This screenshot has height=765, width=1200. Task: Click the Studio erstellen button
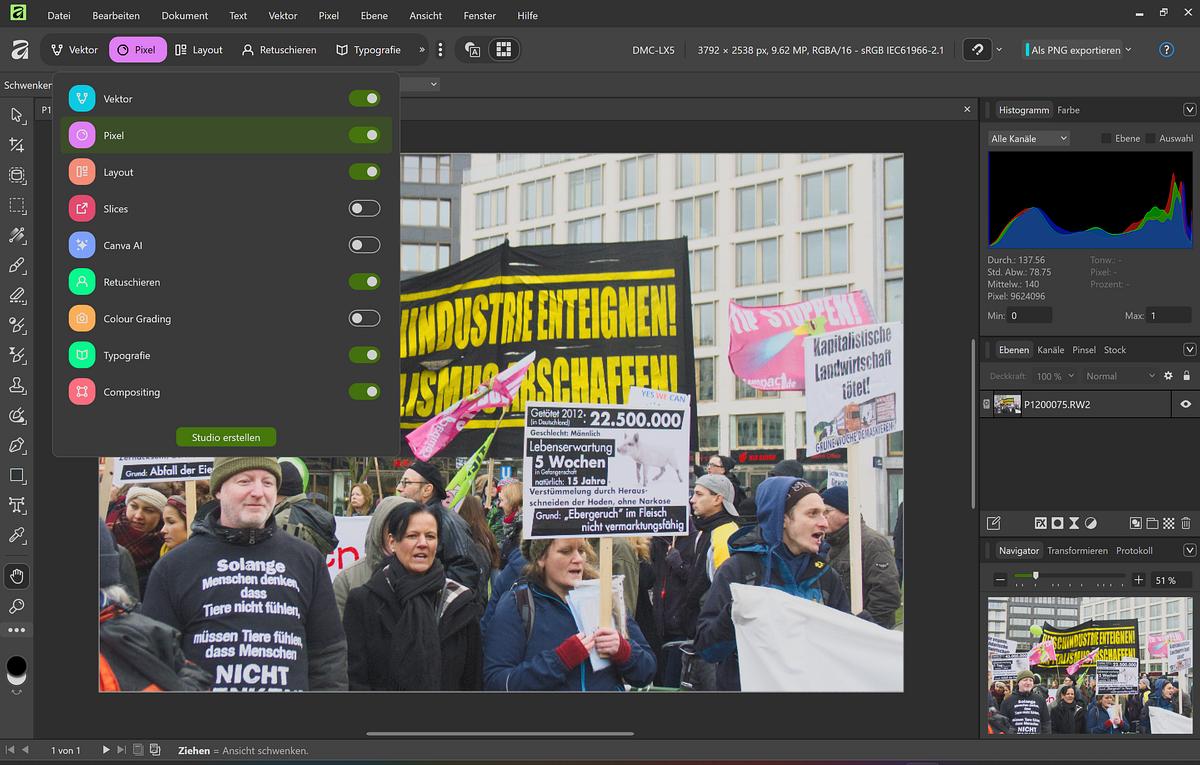(226, 438)
